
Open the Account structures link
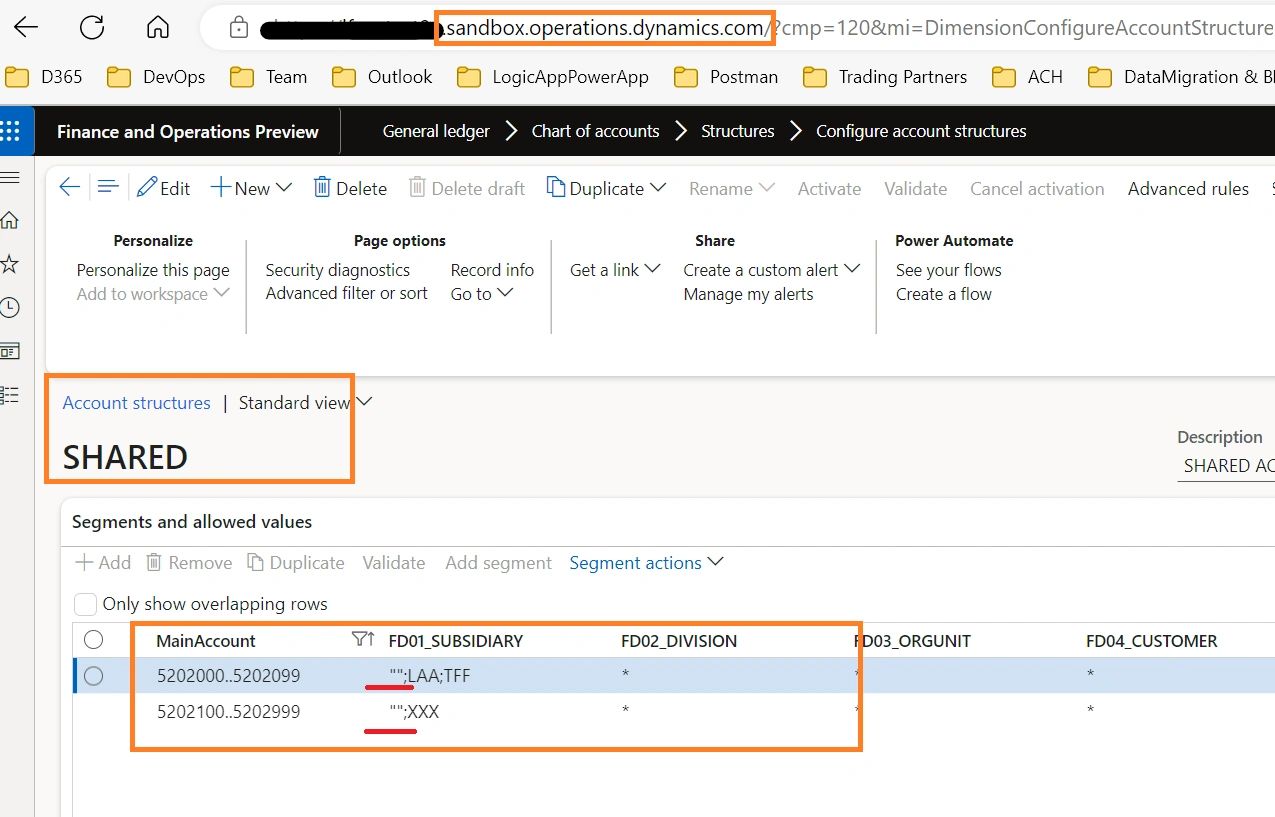pyautogui.click(x=136, y=402)
